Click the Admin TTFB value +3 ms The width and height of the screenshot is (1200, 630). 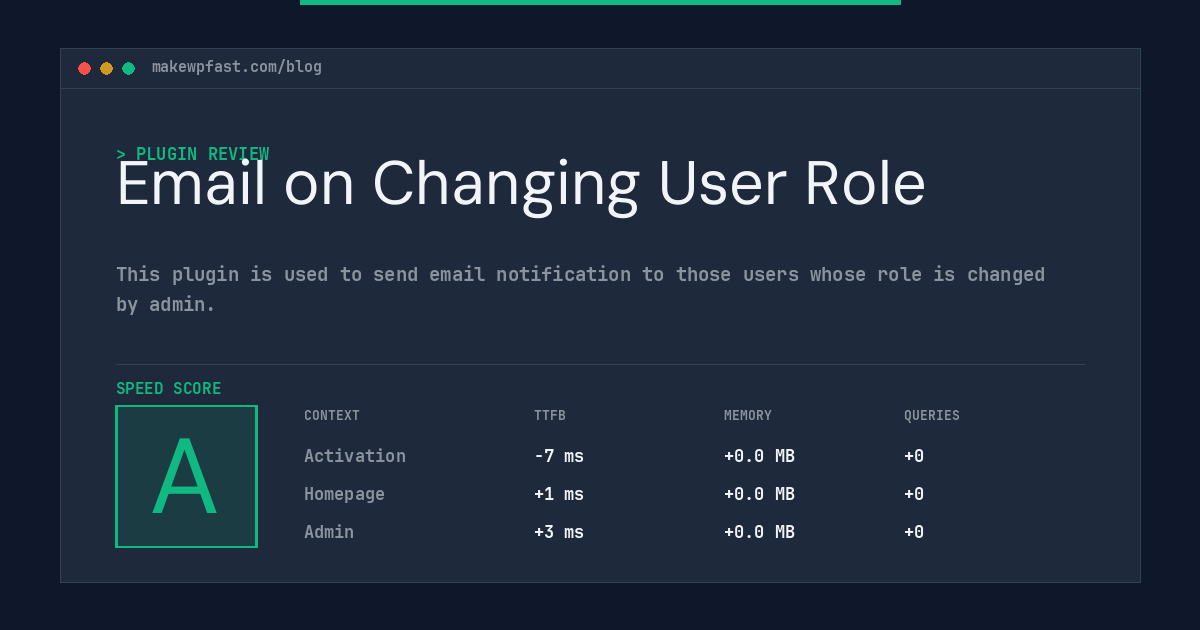[x=559, y=532]
